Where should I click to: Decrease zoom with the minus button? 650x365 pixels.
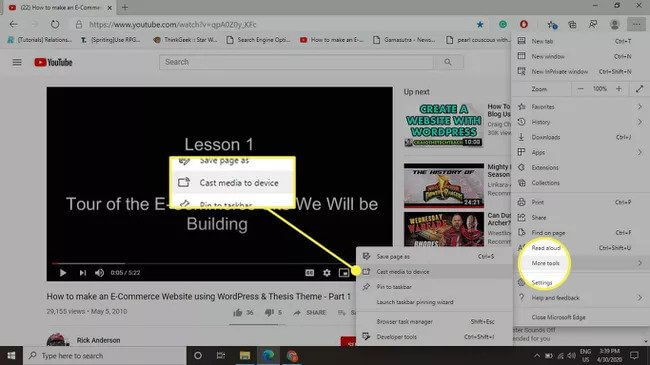(580, 89)
